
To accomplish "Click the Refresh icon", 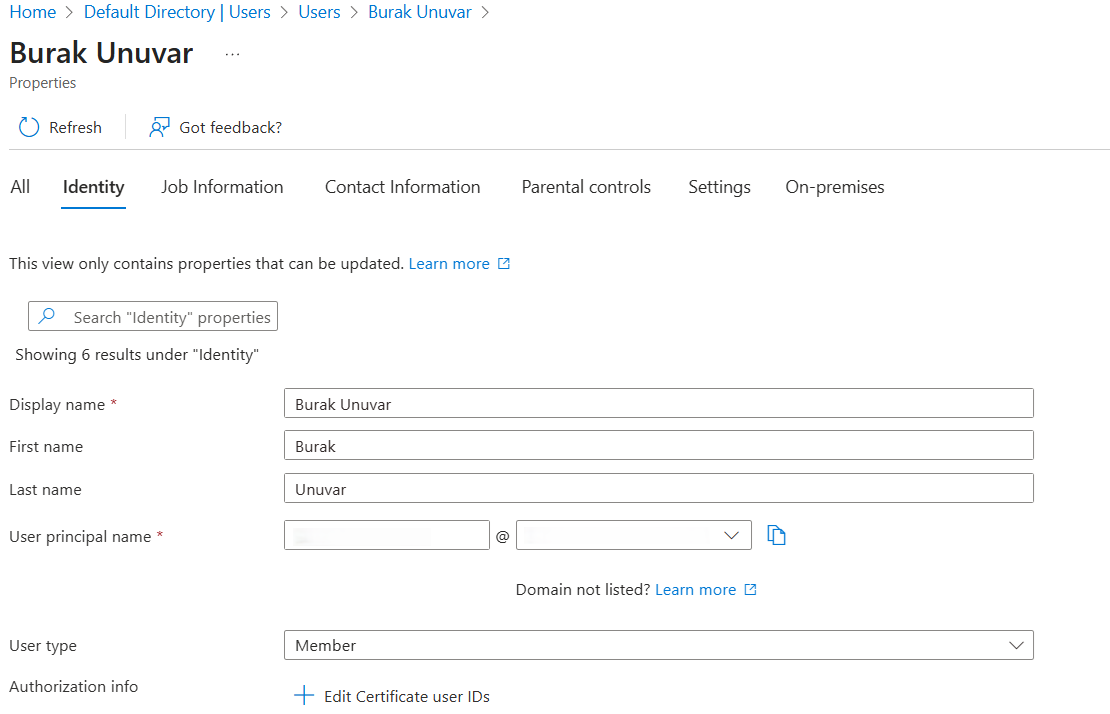I will tap(28, 127).
